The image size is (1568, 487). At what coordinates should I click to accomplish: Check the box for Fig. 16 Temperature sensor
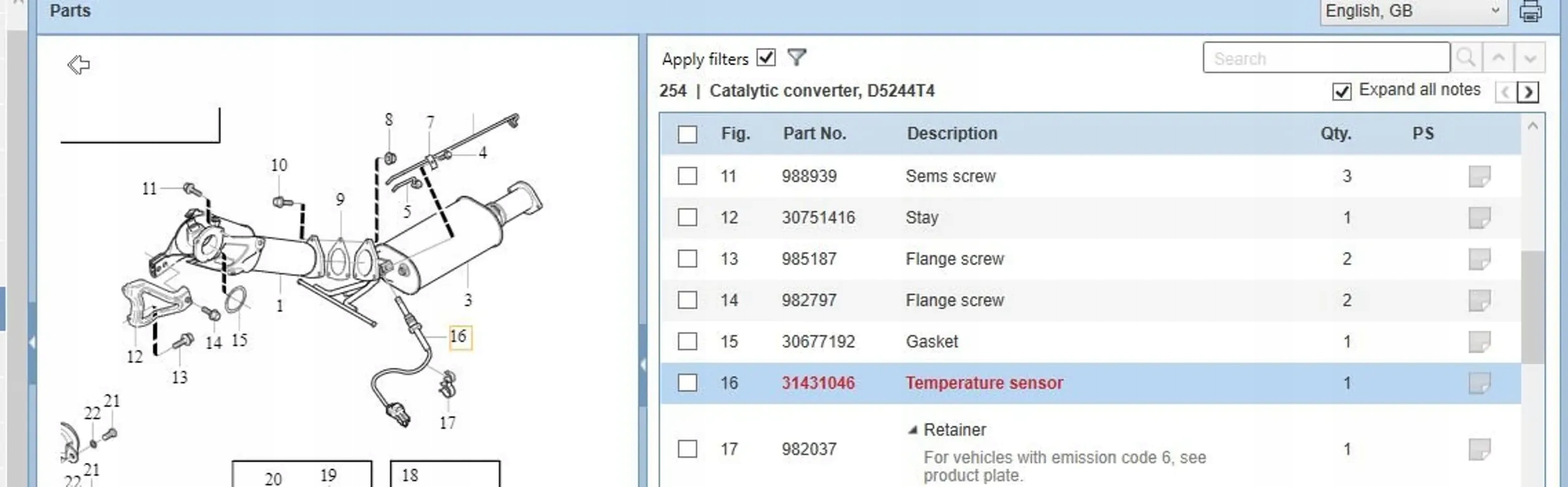[x=687, y=383]
